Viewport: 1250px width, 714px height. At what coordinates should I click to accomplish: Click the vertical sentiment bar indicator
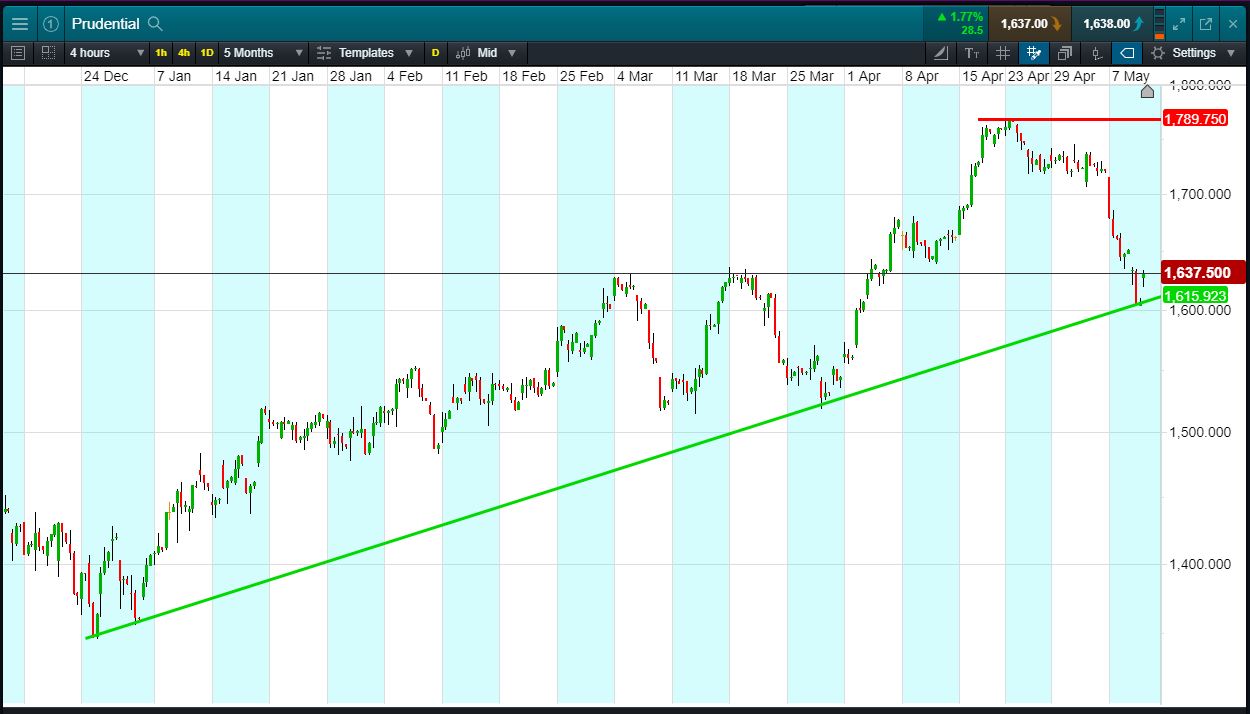click(x=1159, y=23)
